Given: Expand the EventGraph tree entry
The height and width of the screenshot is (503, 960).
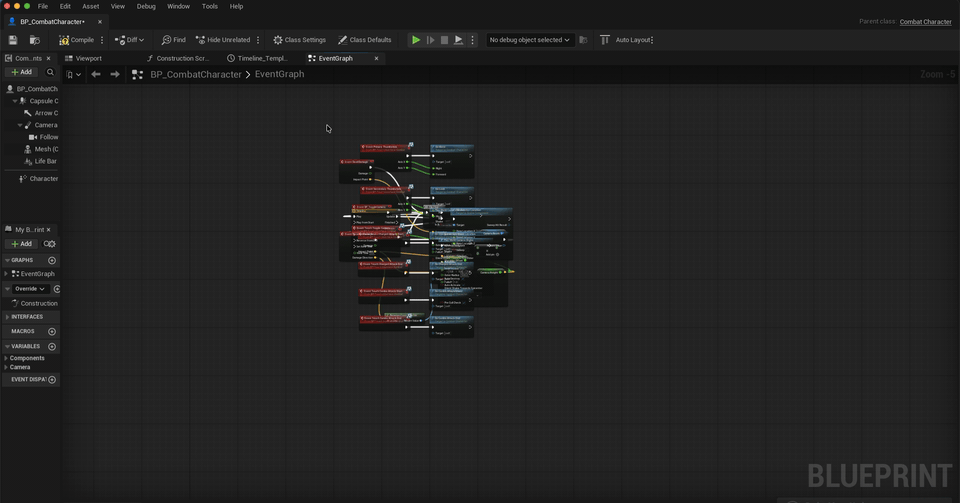Looking at the screenshot, I should [6, 274].
